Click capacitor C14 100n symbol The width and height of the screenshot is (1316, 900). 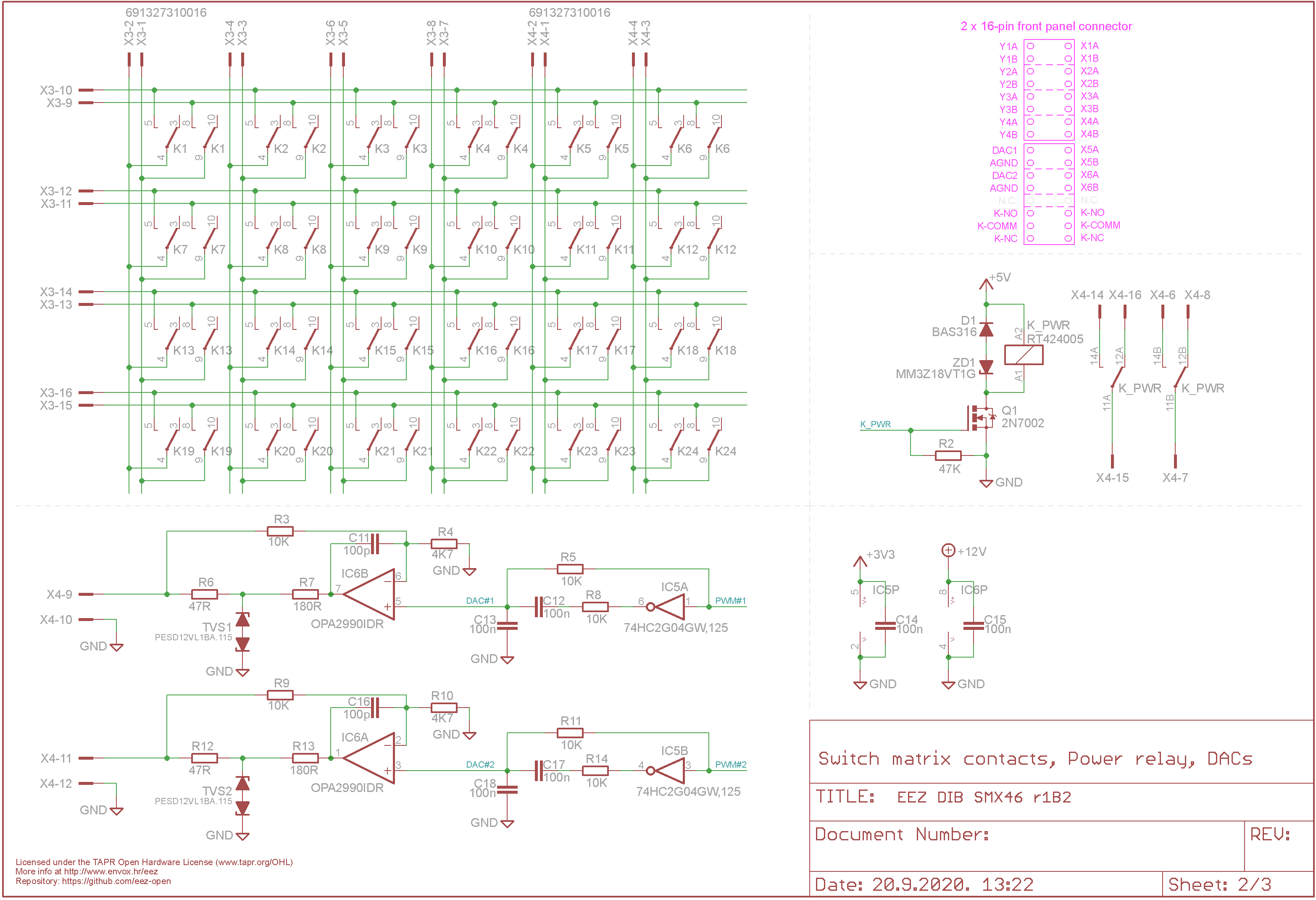click(x=885, y=625)
